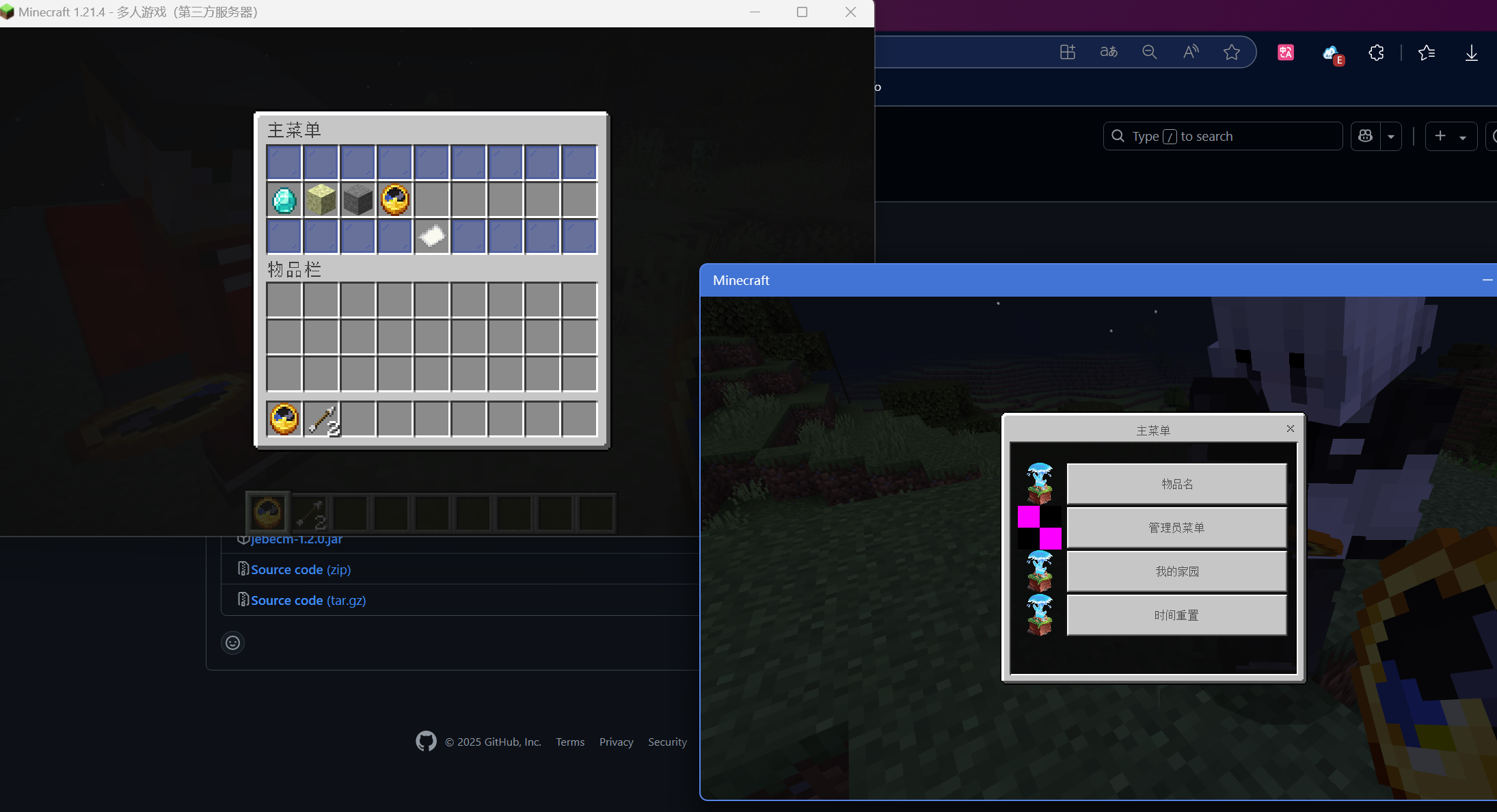Click the browser zoom out magnifier icon
The height and width of the screenshot is (812, 1497).
click(1150, 52)
